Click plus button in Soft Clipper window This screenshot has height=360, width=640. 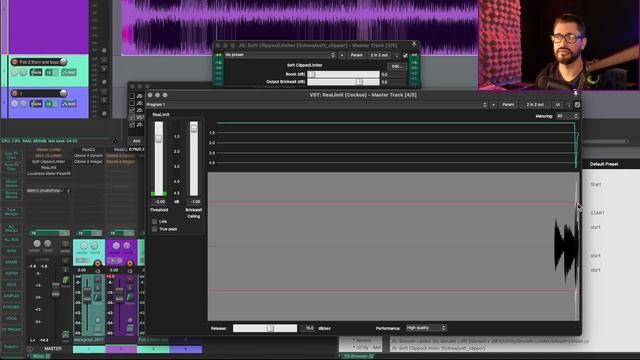coord(342,55)
